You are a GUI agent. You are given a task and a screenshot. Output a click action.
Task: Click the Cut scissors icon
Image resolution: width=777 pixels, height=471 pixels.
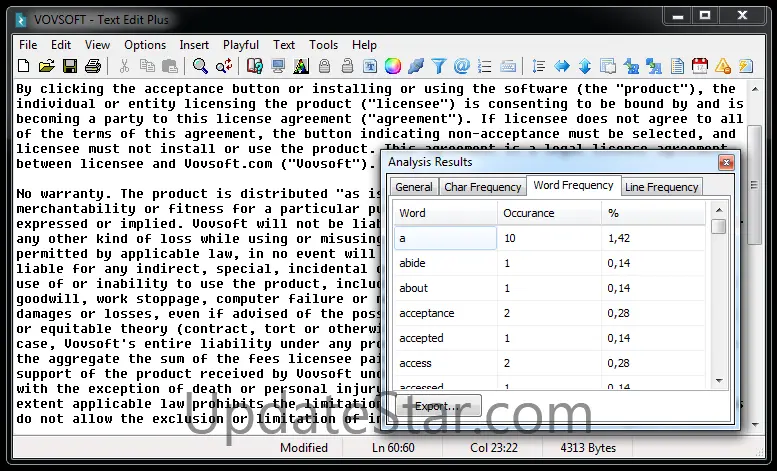(x=124, y=65)
